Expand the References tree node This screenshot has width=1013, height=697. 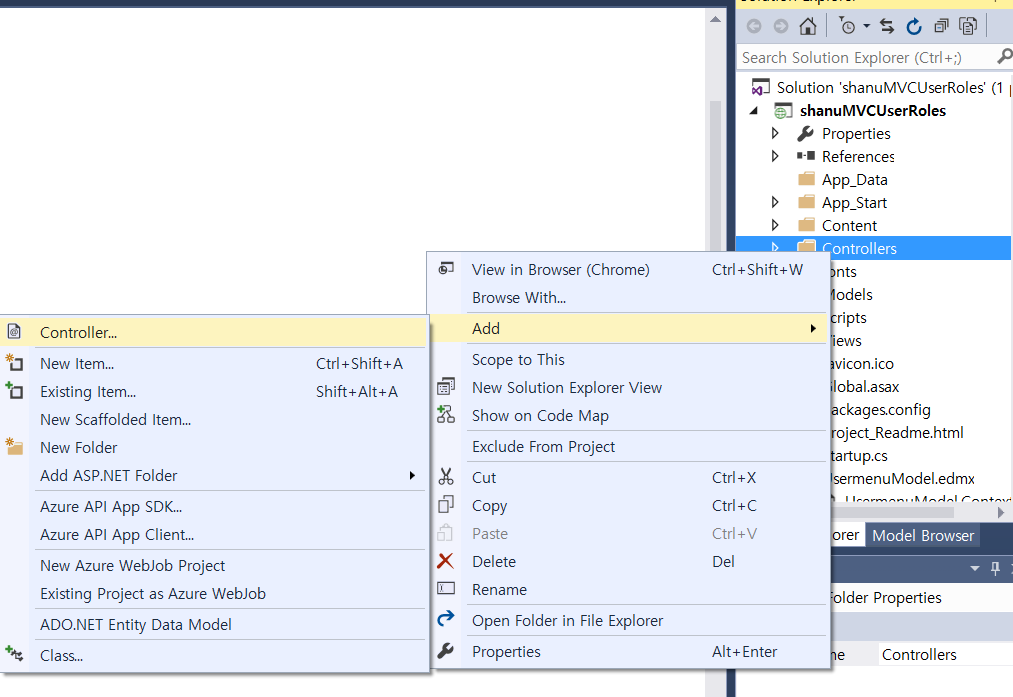coord(775,156)
